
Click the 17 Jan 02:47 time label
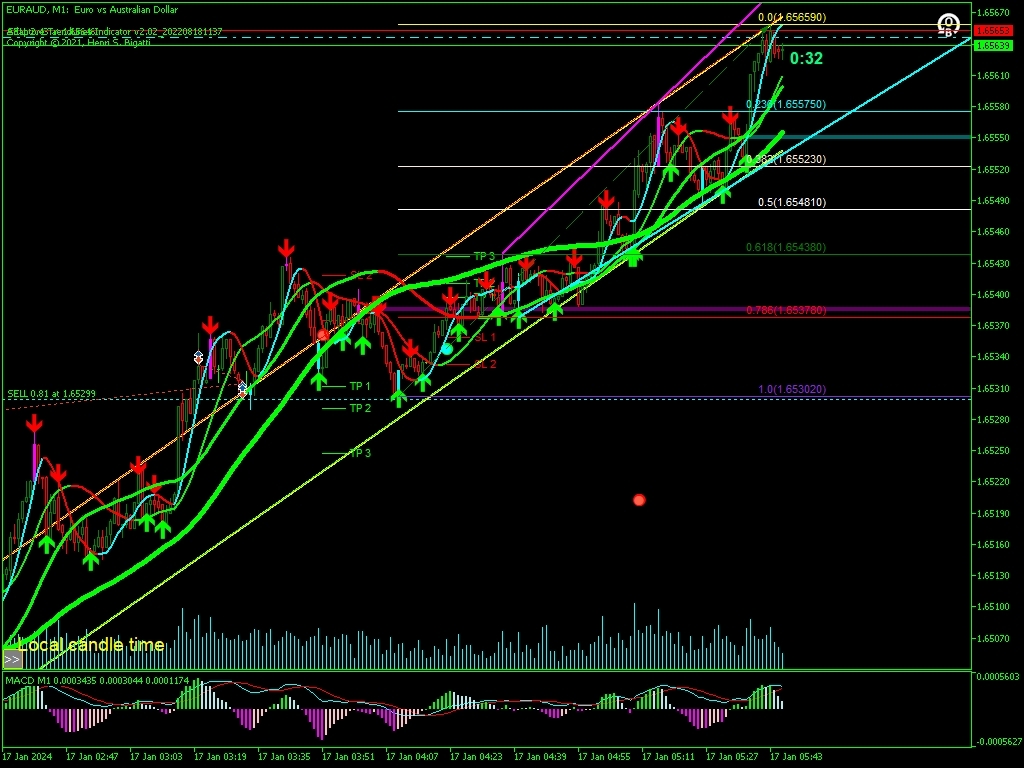click(92, 757)
